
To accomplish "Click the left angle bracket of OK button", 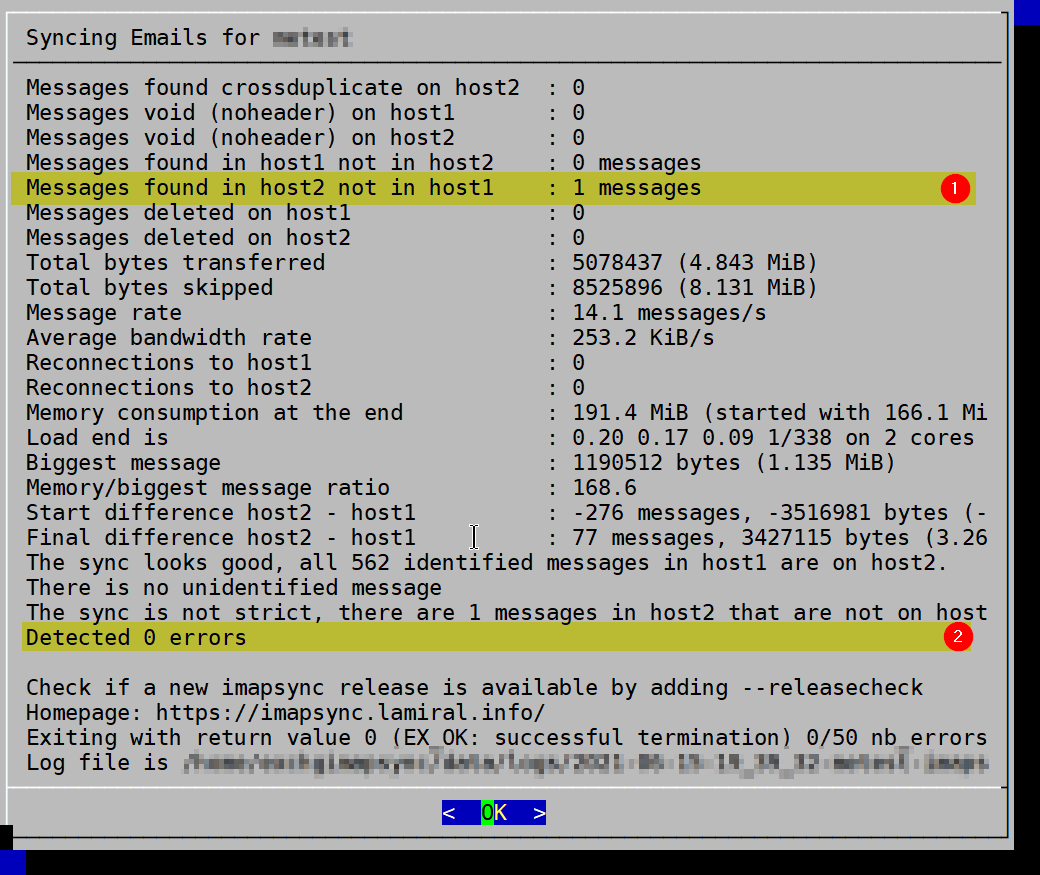I will coord(449,813).
